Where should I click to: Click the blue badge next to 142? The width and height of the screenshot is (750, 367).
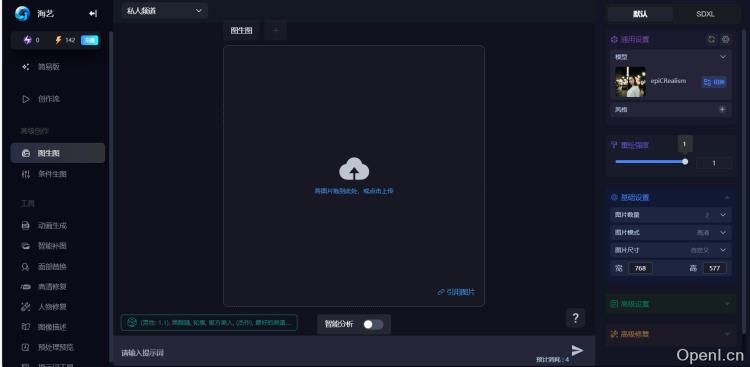[x=89, y=40]
